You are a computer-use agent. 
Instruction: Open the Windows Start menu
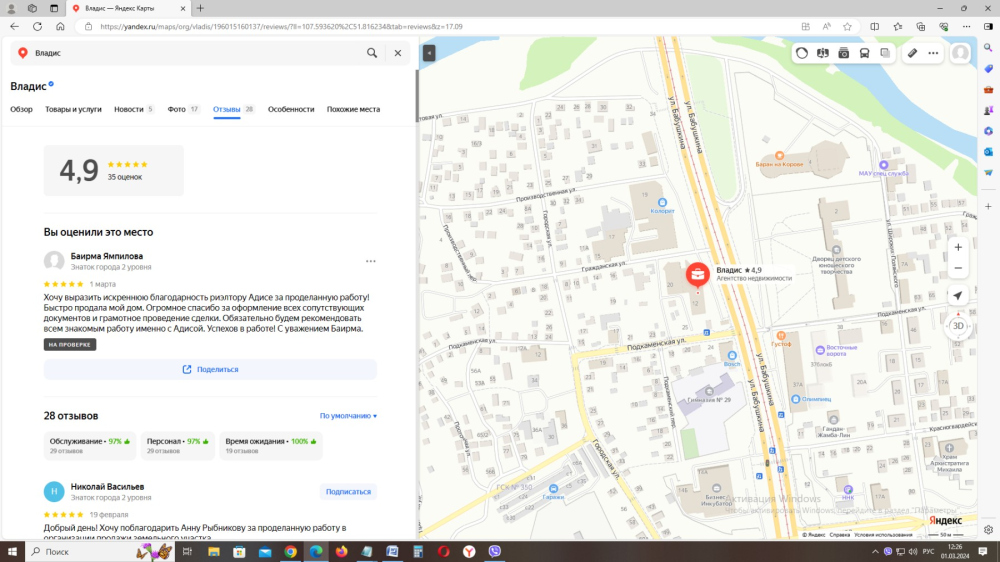point(11,552)
